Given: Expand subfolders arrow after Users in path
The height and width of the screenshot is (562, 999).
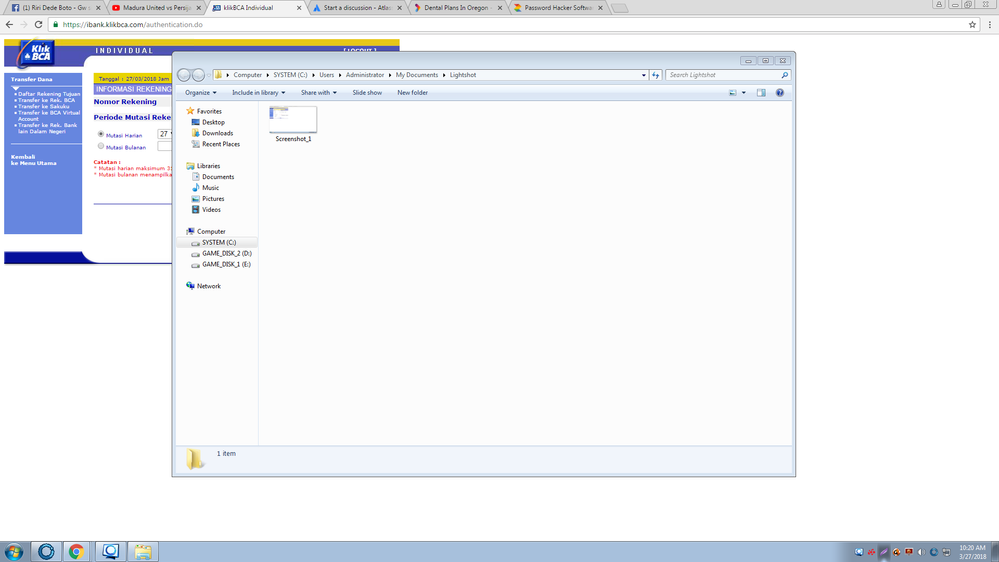Looking at the screenshot, I should [340, 75].
